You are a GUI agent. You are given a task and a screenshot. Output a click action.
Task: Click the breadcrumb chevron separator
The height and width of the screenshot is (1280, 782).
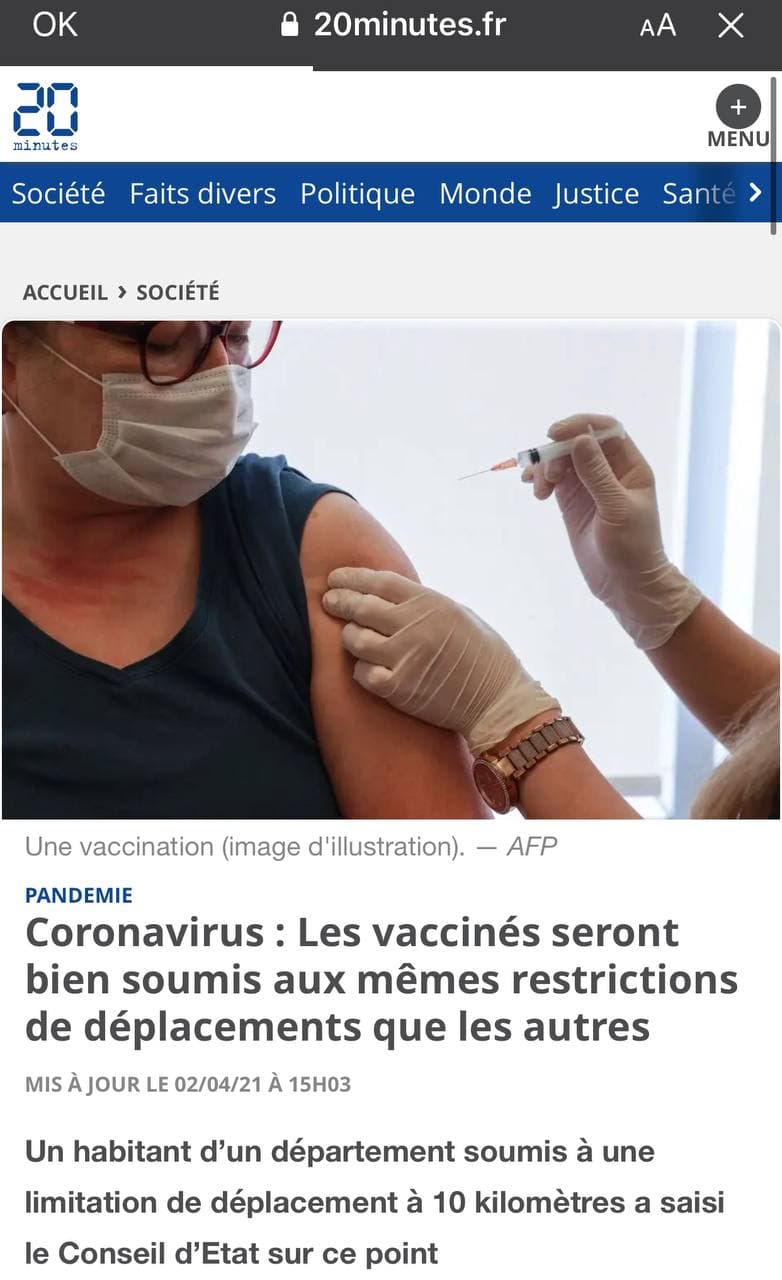point(122,292)
